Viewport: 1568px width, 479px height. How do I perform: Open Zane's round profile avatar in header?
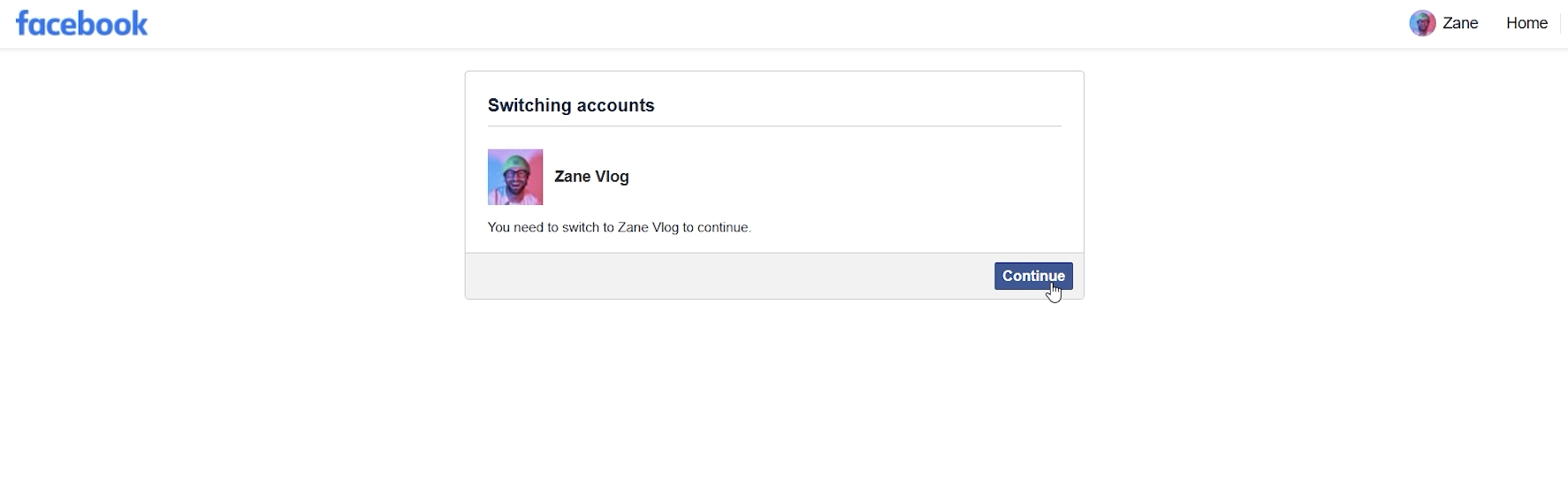pyautogui.click(x=1421, y=23)
